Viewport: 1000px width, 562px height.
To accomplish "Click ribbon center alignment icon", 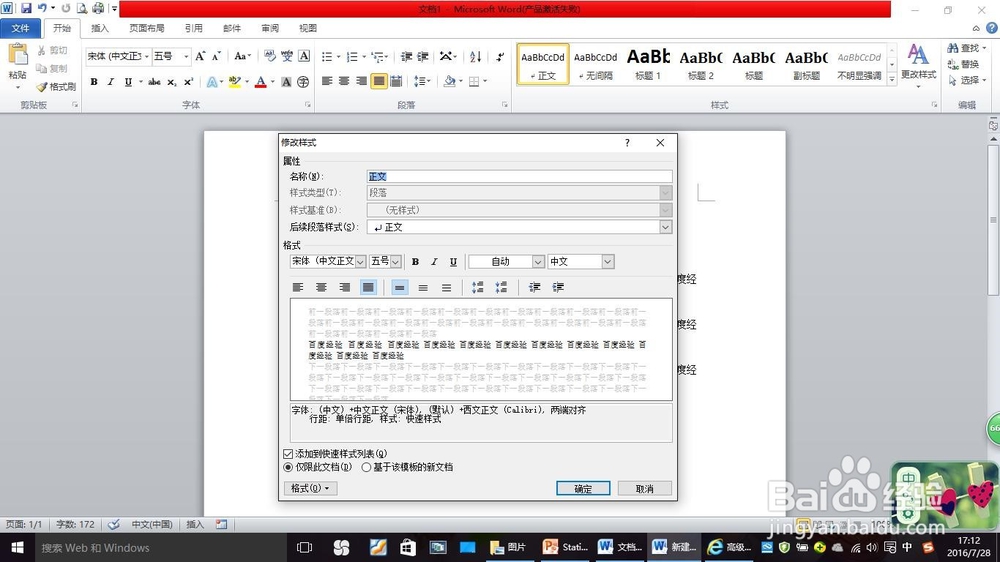I will [344, 81].
